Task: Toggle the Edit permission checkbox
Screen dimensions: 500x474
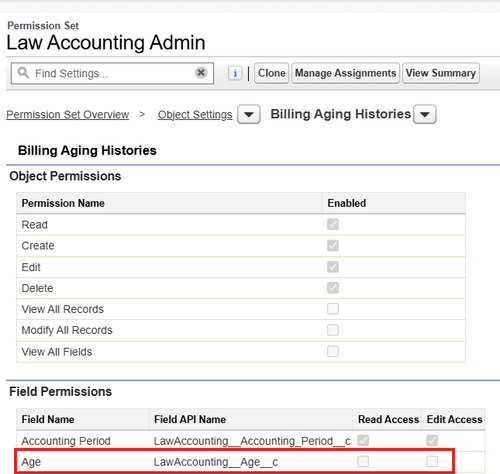Action: [333, 267]
